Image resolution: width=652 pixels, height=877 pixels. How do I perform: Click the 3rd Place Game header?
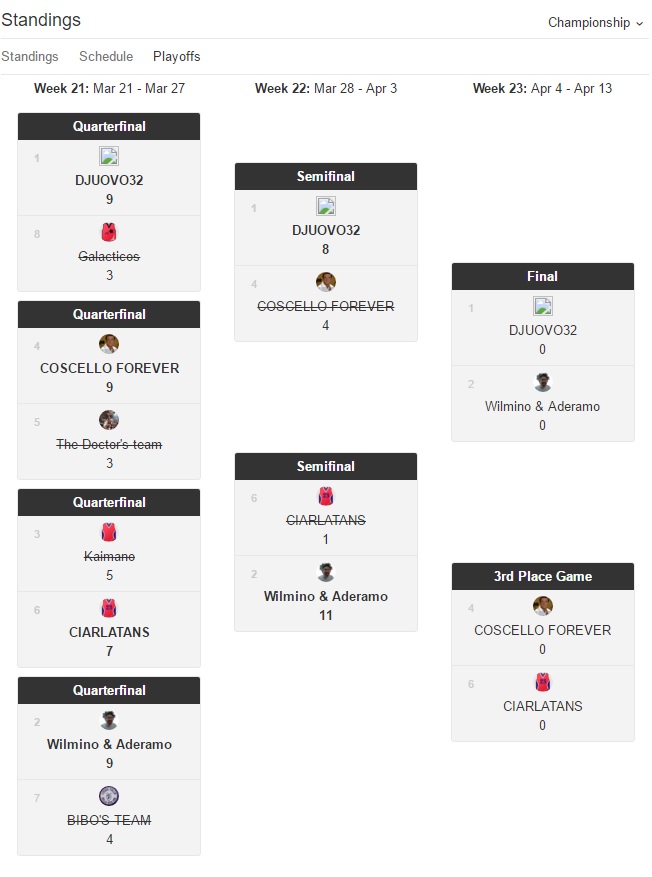tap(543, 576)
